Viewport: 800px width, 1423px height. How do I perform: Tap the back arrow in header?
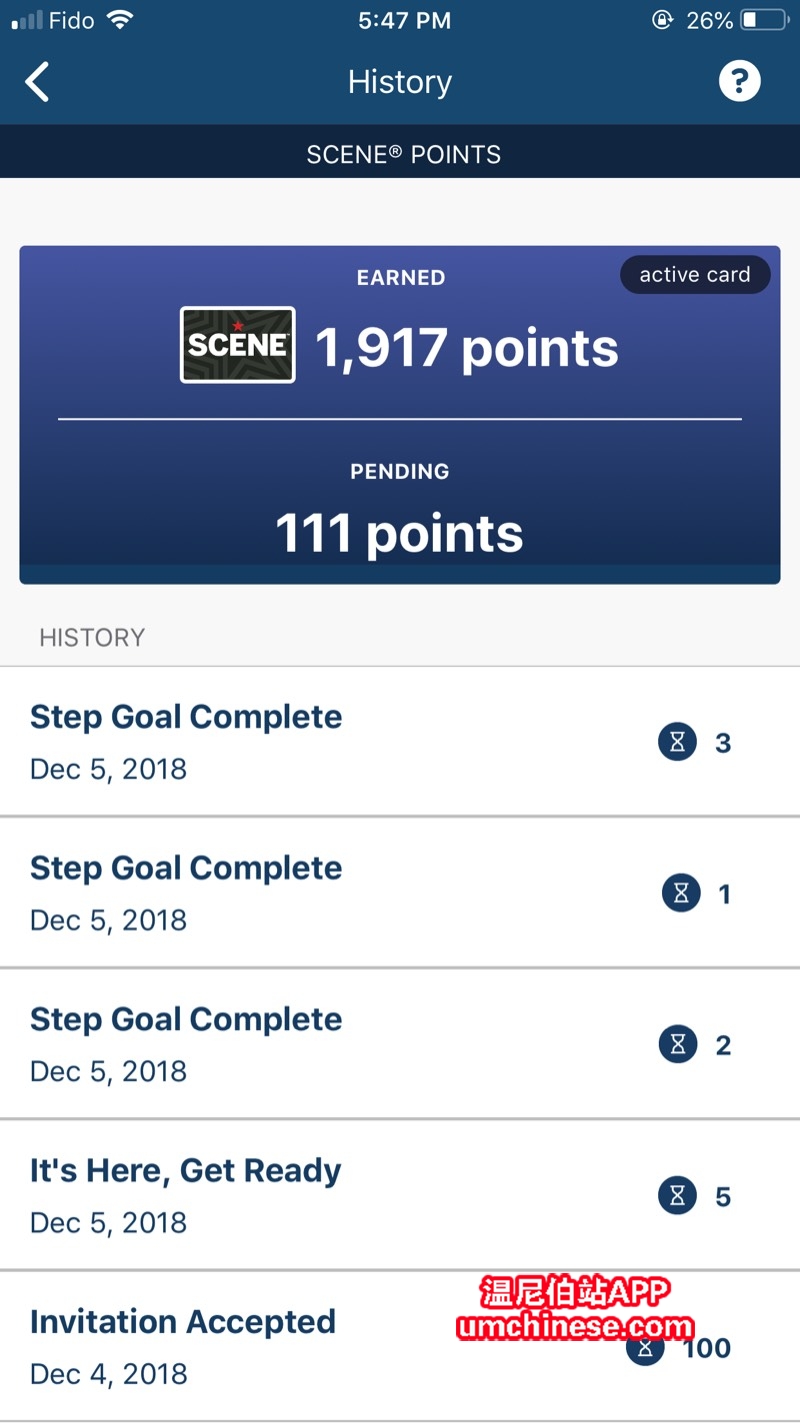pos(37,82)
